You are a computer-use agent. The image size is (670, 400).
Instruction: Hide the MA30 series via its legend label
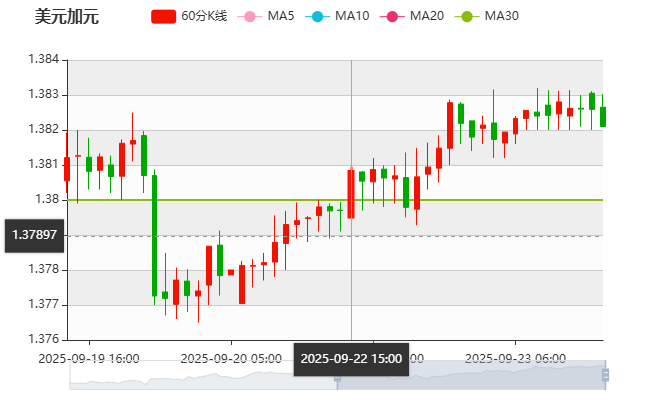[x=501, y=16]
